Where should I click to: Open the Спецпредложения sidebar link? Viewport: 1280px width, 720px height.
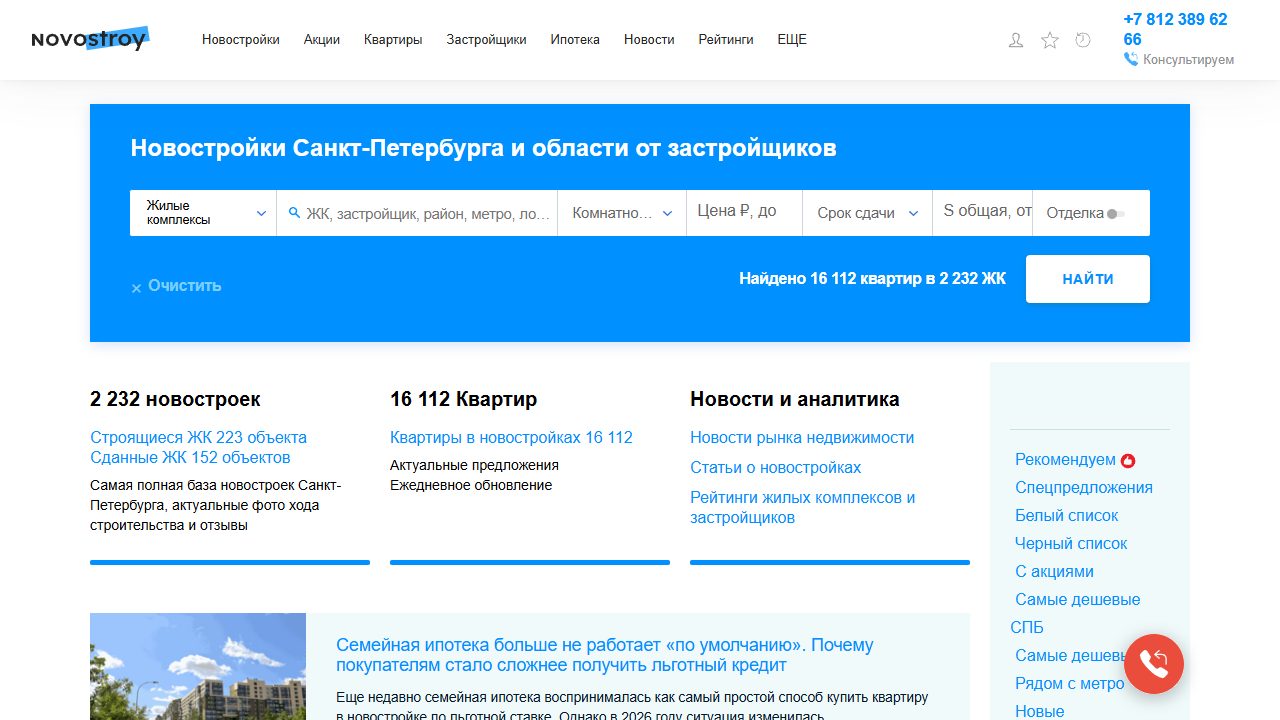(1084, 488)
